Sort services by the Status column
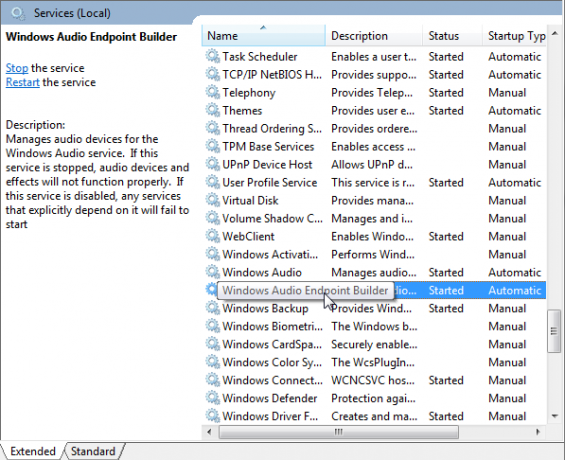The height and width of the screenshot is (460, 565). click(x=452, y=36)
